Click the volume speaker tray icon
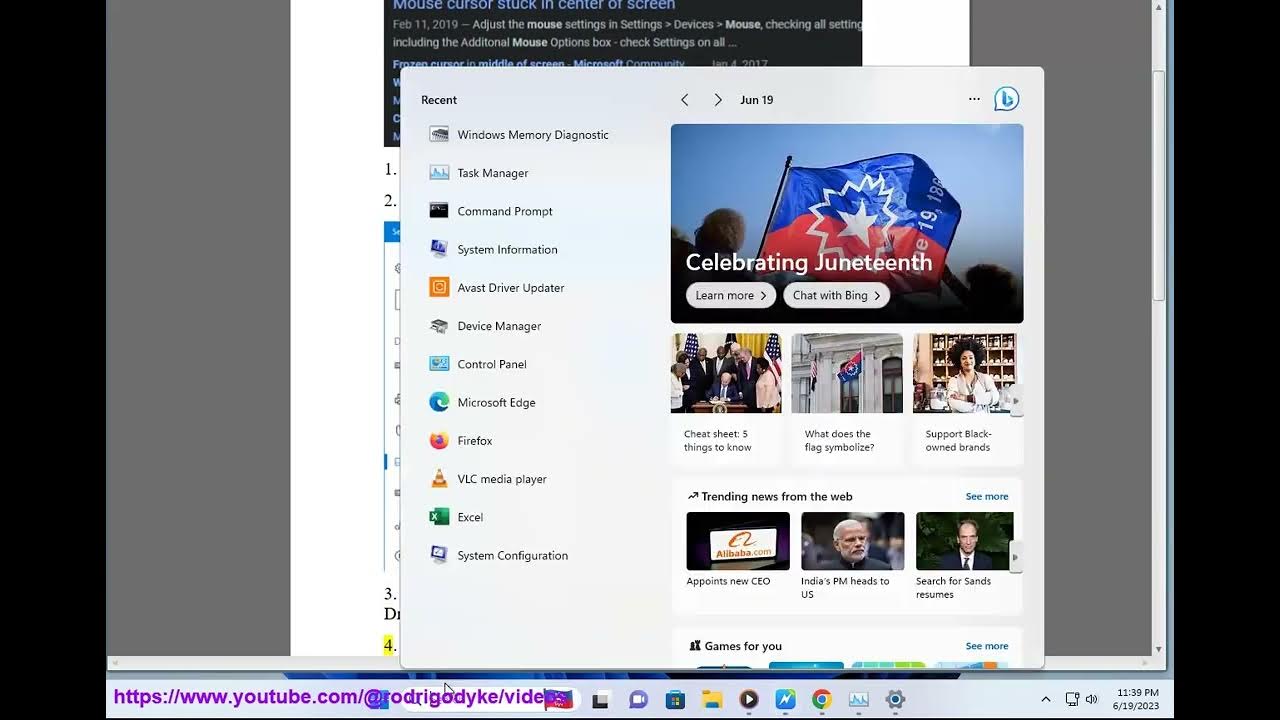1280x720 pixels. click(x=1092, y=700)
